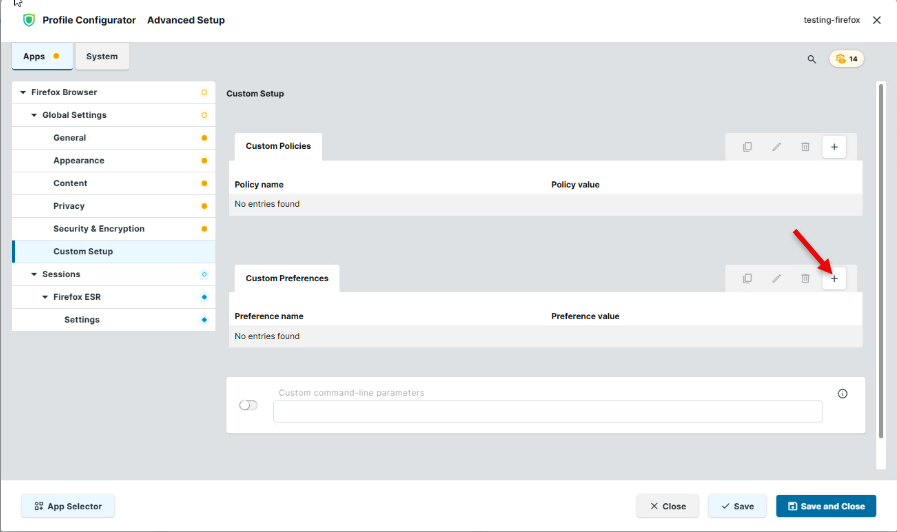
Task: Open Appearance settings in tree
Action: pyautogui.click(x=113, y=161)
